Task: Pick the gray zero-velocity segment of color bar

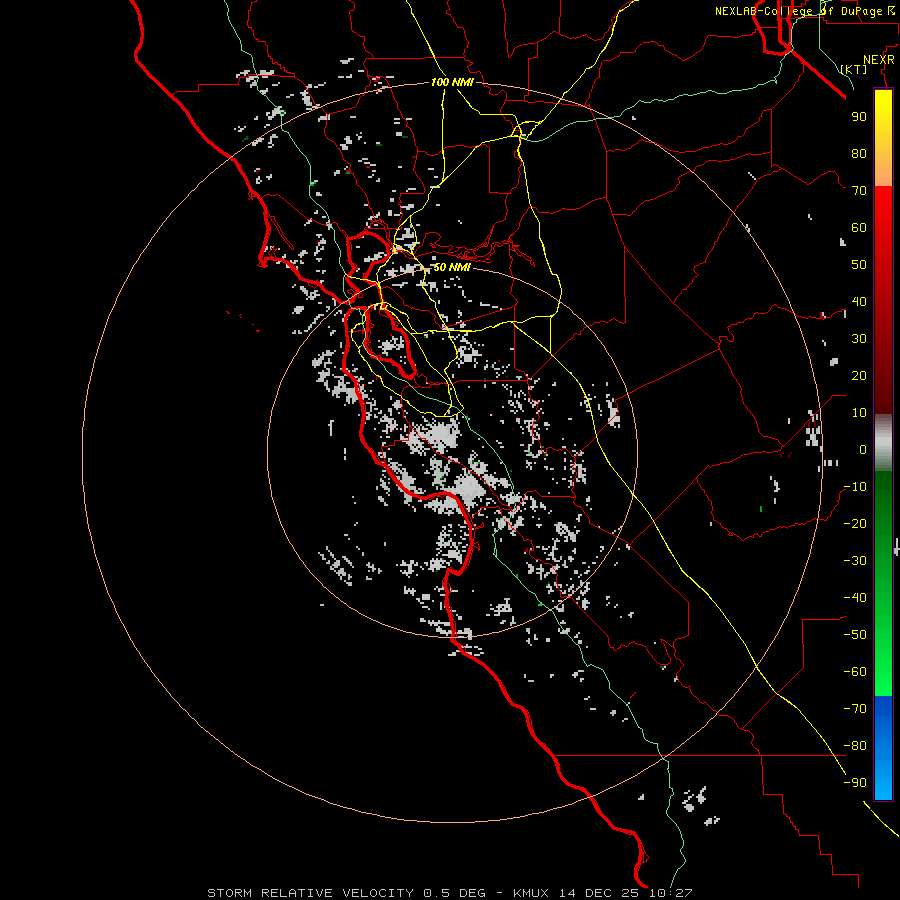Action: 883,443
